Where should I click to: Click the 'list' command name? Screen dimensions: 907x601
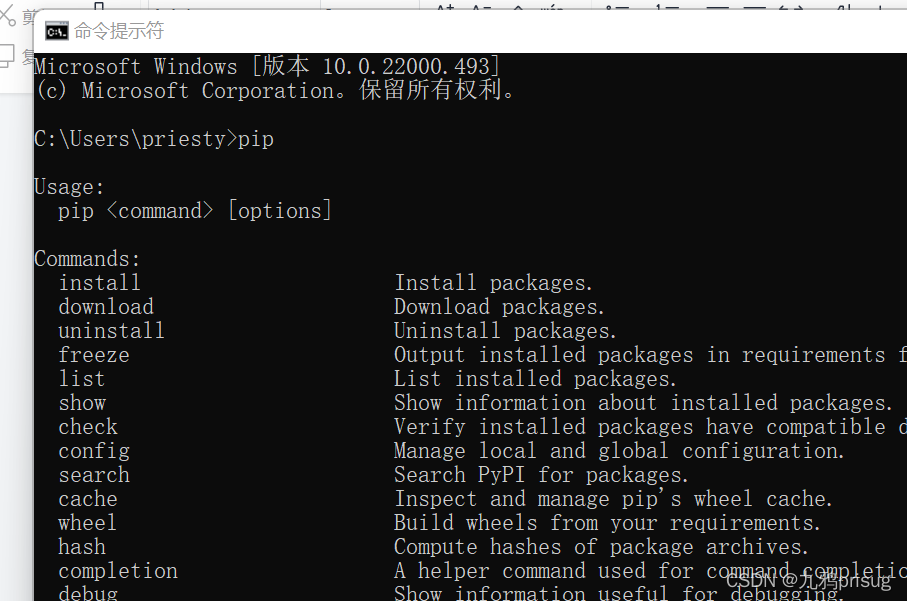[x=82, y=379]
